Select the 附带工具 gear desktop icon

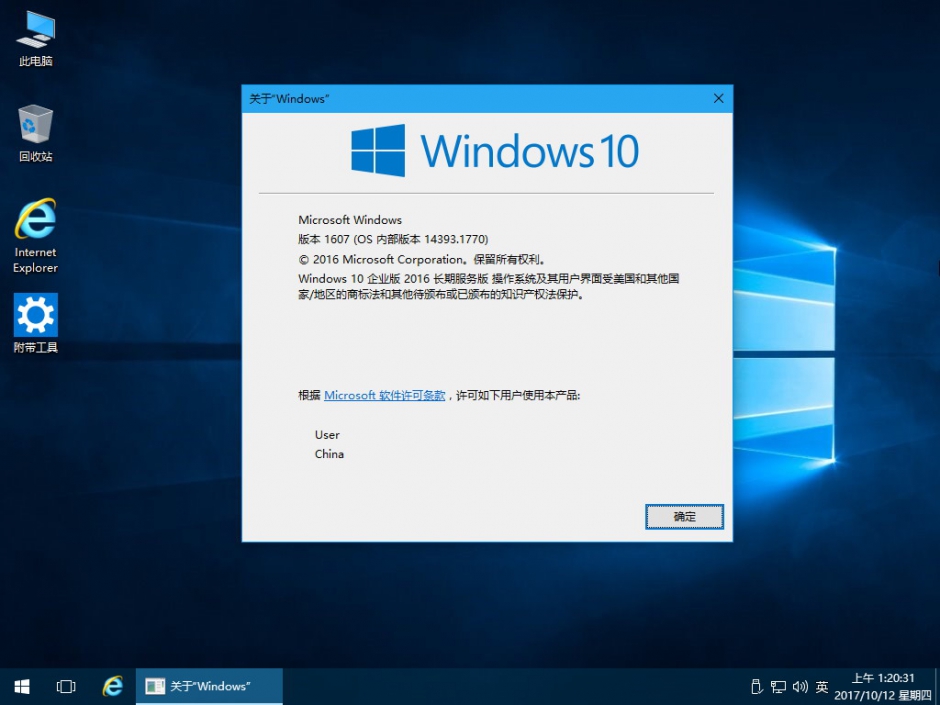click(35, 323)
